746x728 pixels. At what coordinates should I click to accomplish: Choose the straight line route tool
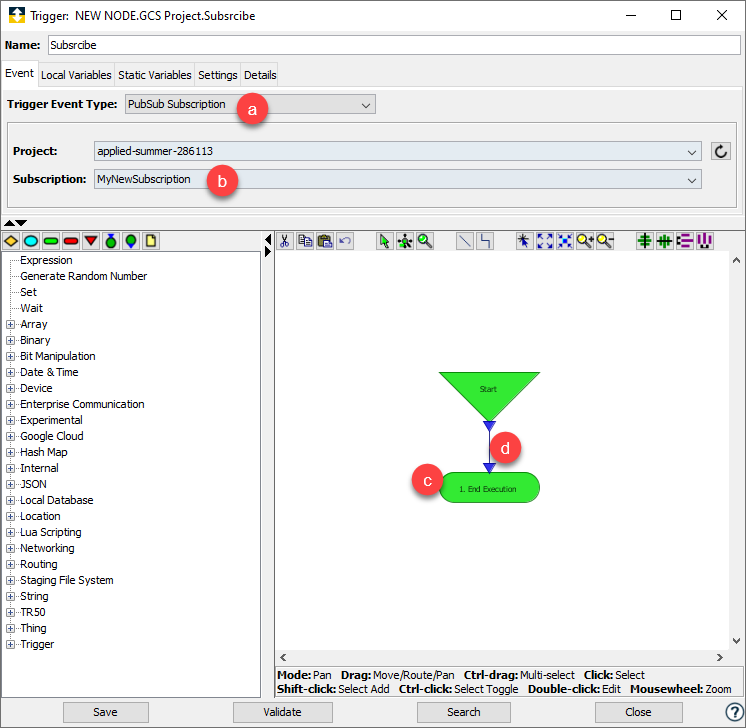464,241
